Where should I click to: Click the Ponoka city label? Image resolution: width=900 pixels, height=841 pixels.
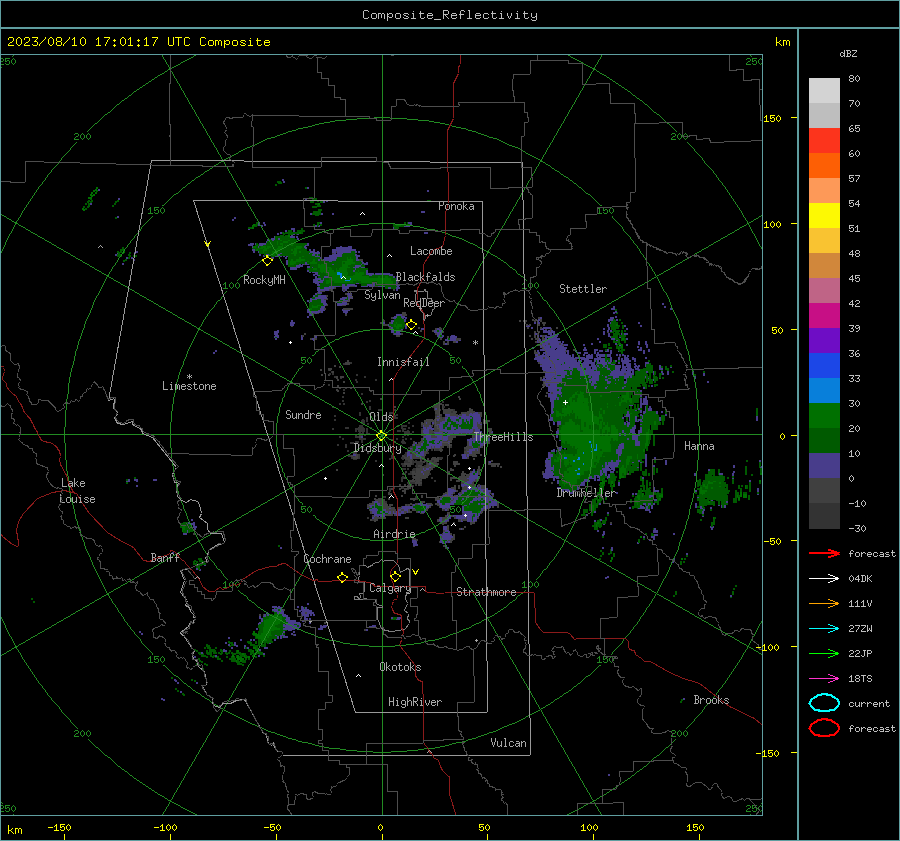456,206
